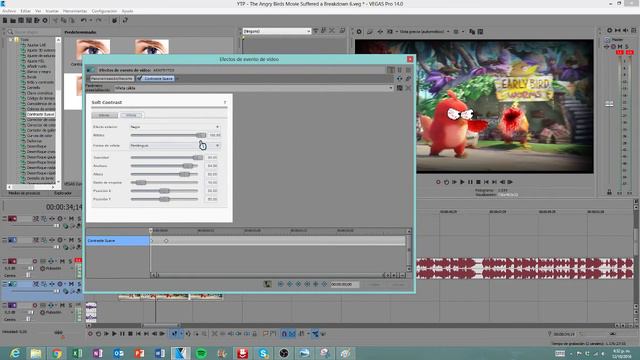Switch to Medios de proyecto tab
The width and height of the screenshot is (640, 360).
tap(24, 193)
